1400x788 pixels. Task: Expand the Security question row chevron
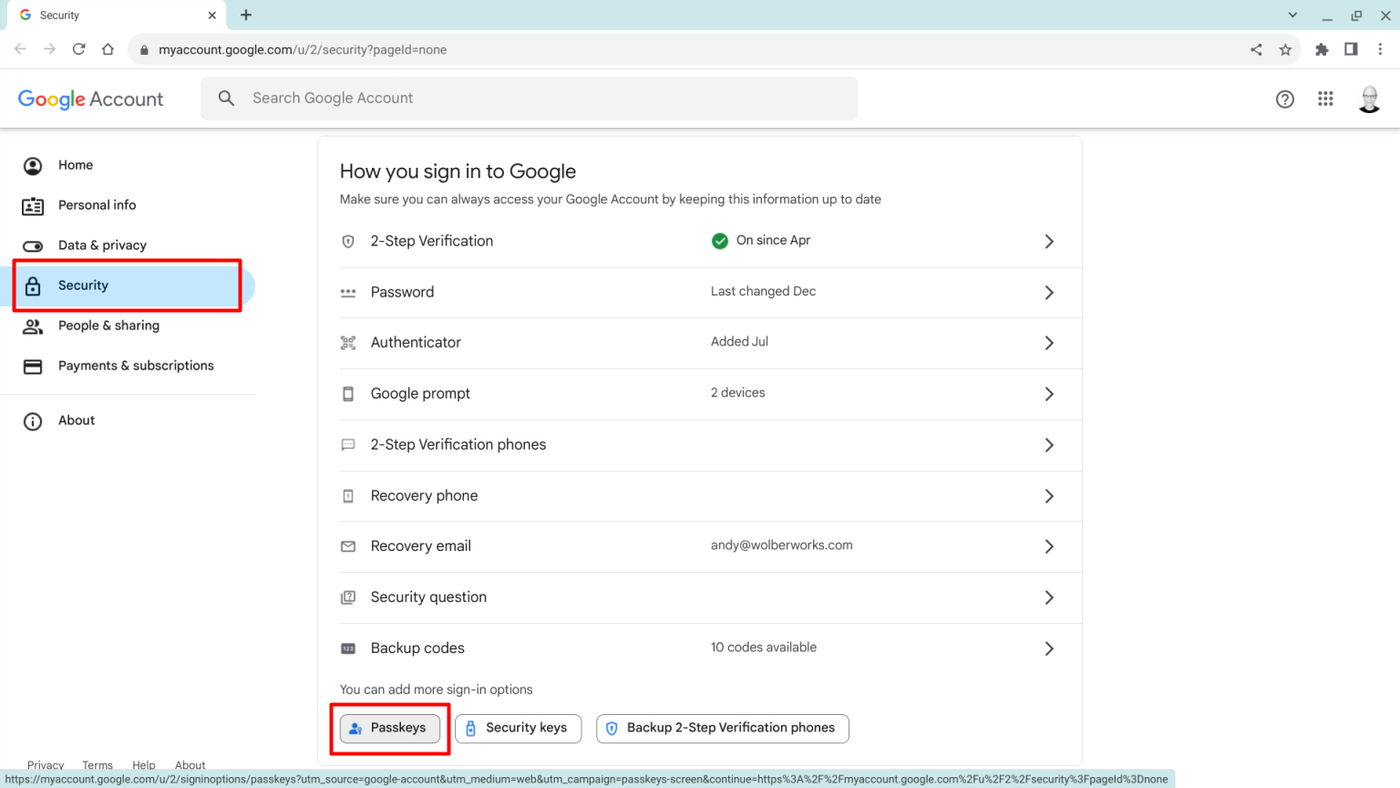(x=1049, y=597)
